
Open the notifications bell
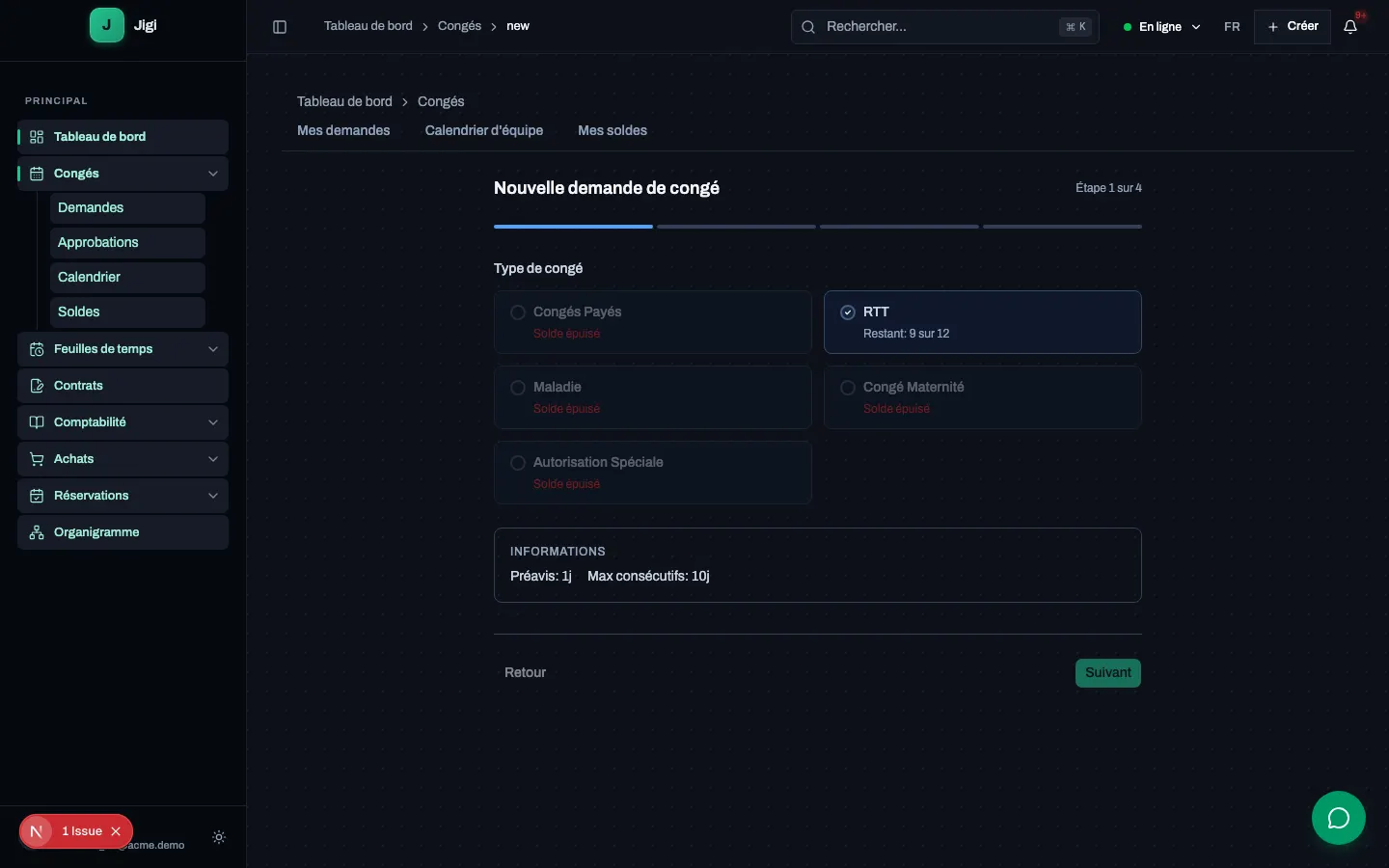pyautogui.click(x=1350, y=27)
